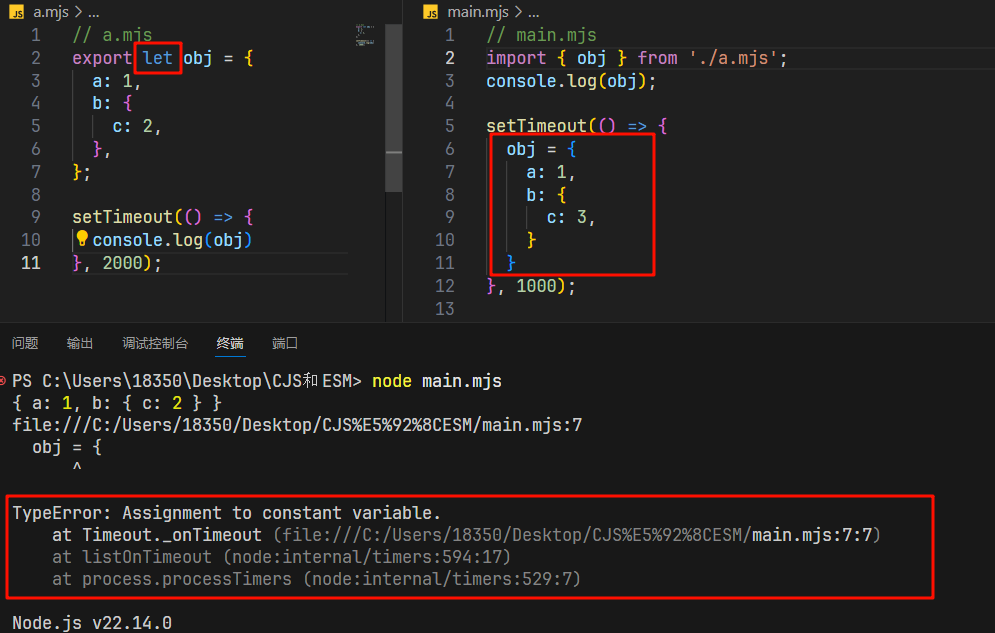Screen dimensions: 995x633
Task: Click the 'let' keyword in a.mjs
Action: coord(157,58)
